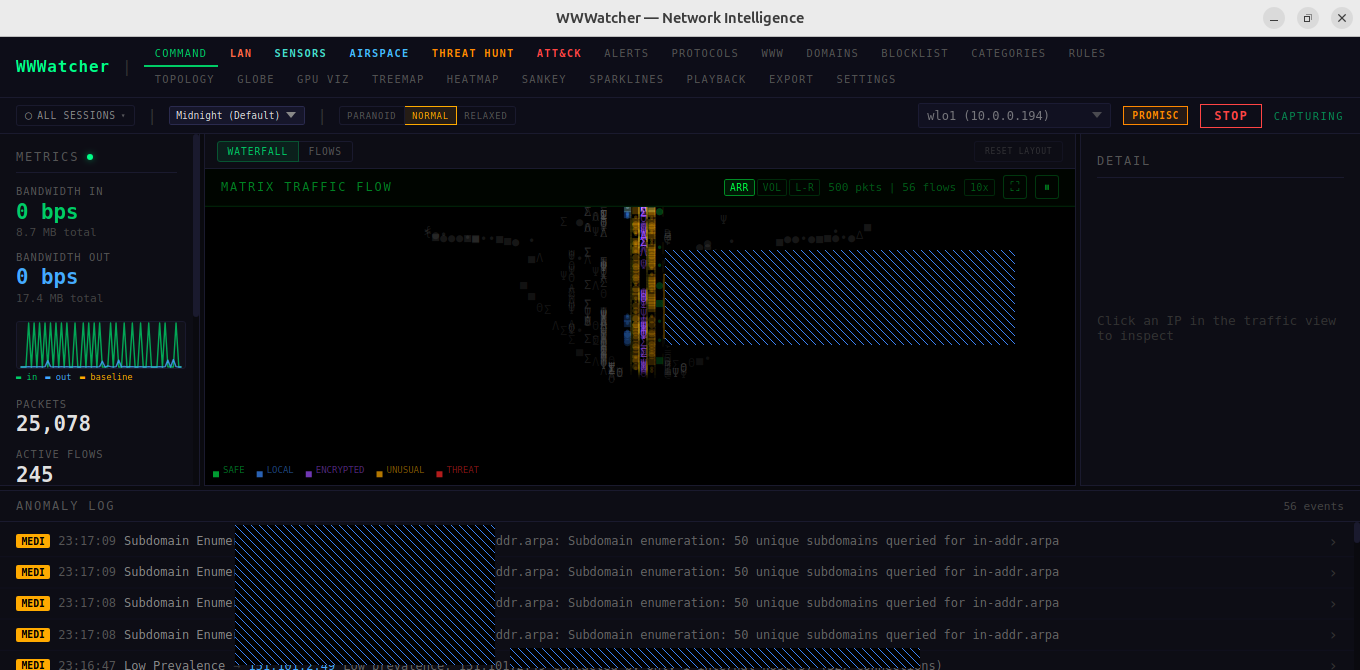Select L-R layout mode
1360x670 pixels.
[x=805, y=187]
